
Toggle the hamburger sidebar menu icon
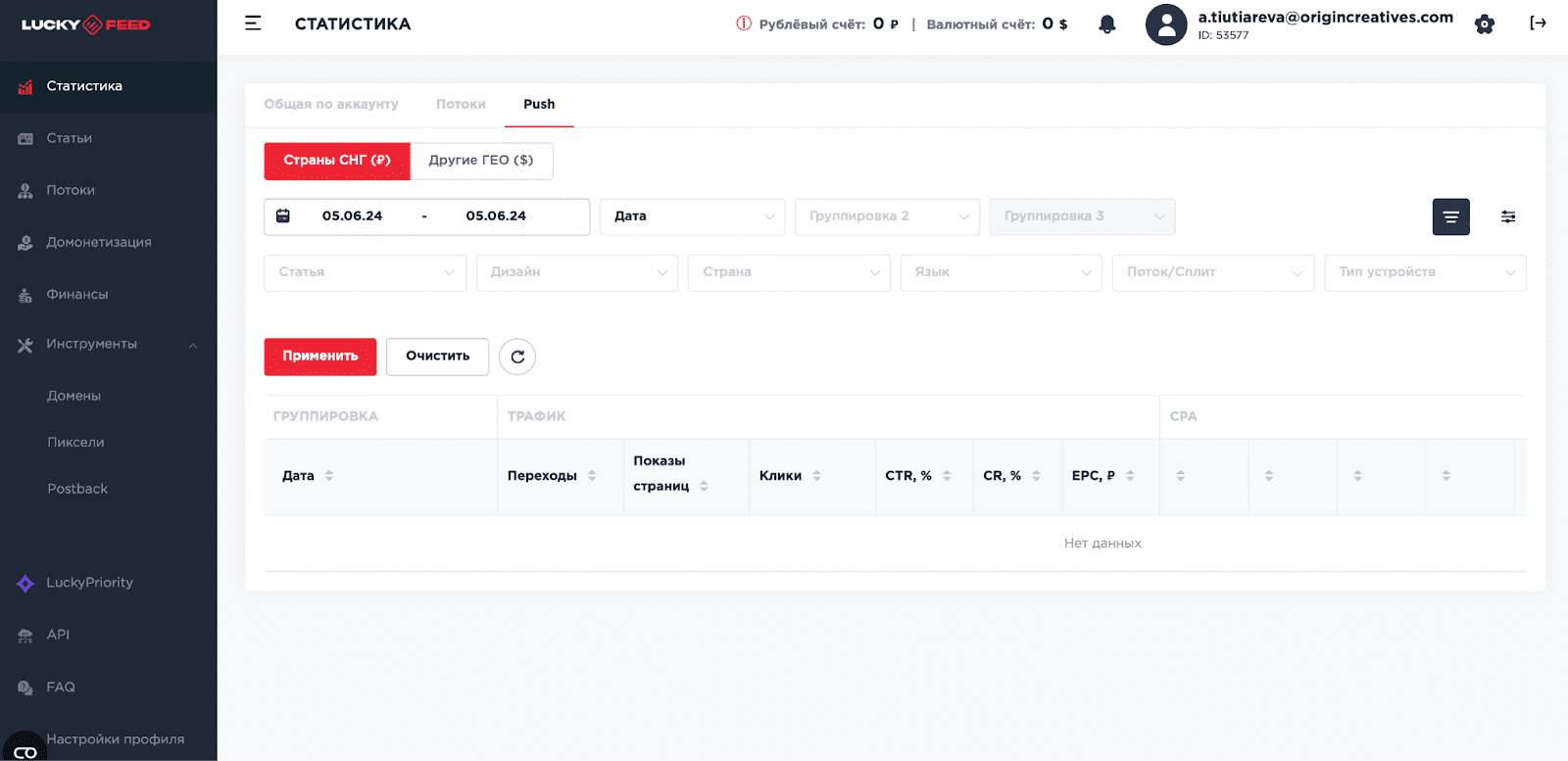(253, 24)
